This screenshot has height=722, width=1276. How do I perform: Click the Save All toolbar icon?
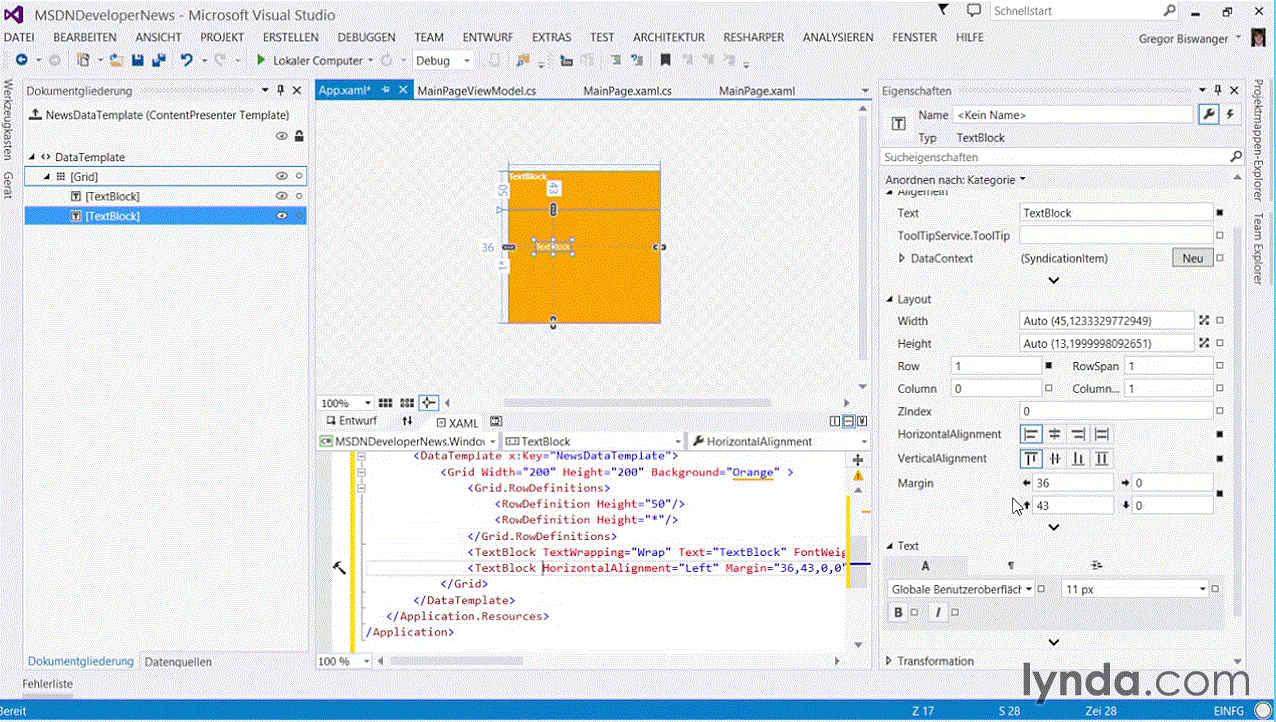(158, 60)
